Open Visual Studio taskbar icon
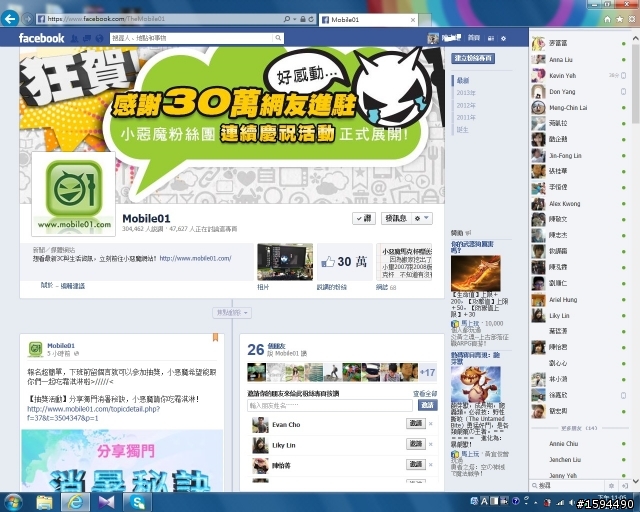This screenshot has width=640, height=512. 106,502
